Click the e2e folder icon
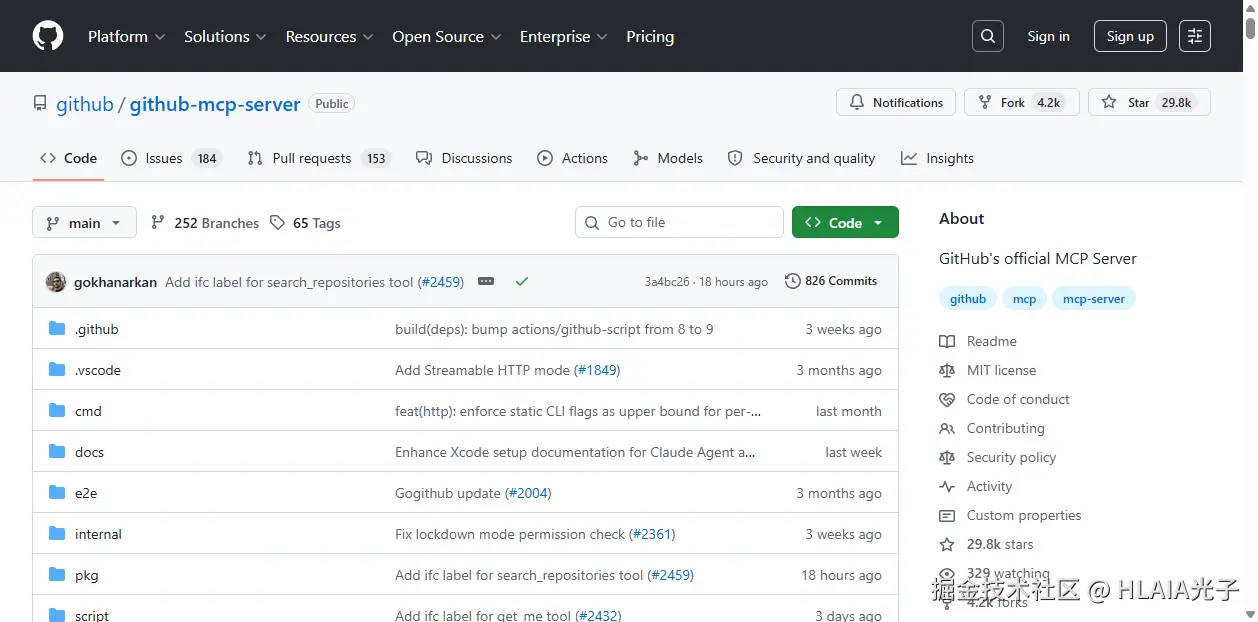 click(57, 493)
